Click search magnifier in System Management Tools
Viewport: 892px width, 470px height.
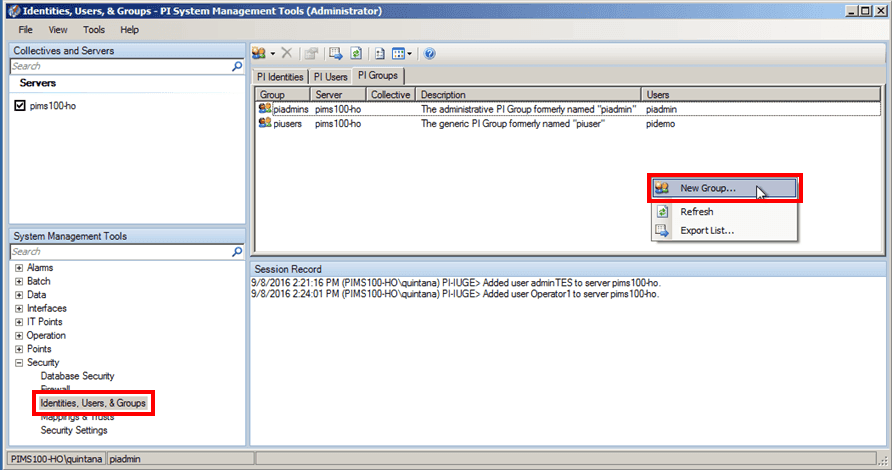(x=237, y=252)
